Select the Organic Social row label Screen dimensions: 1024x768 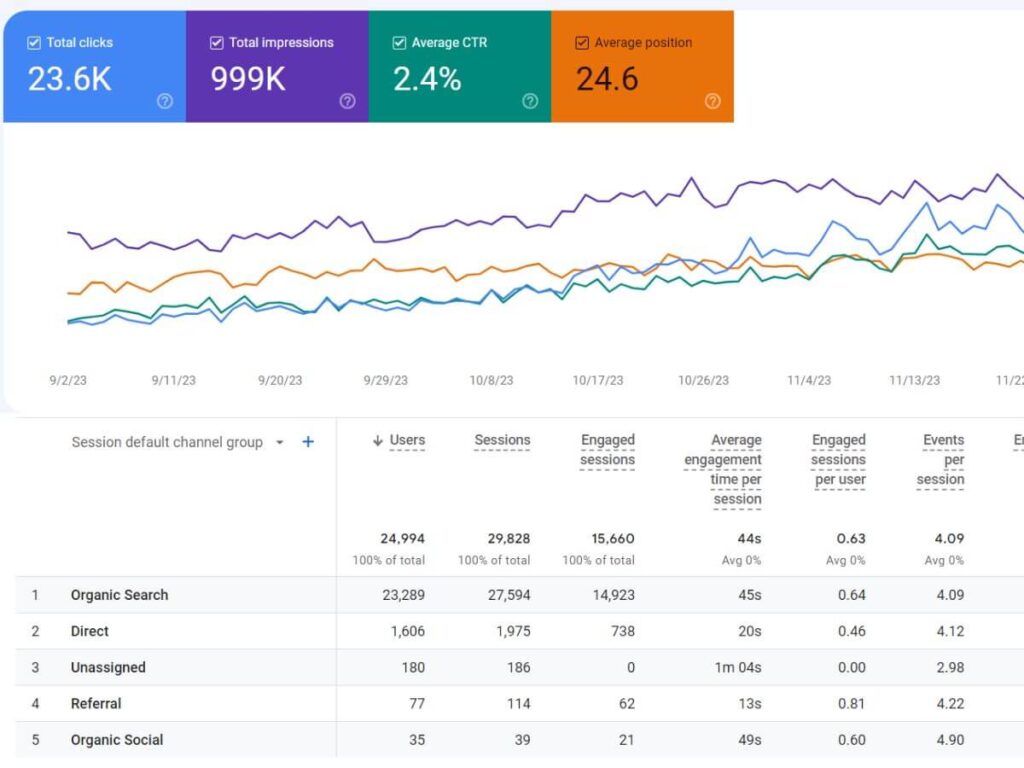[x=117, y=740]
